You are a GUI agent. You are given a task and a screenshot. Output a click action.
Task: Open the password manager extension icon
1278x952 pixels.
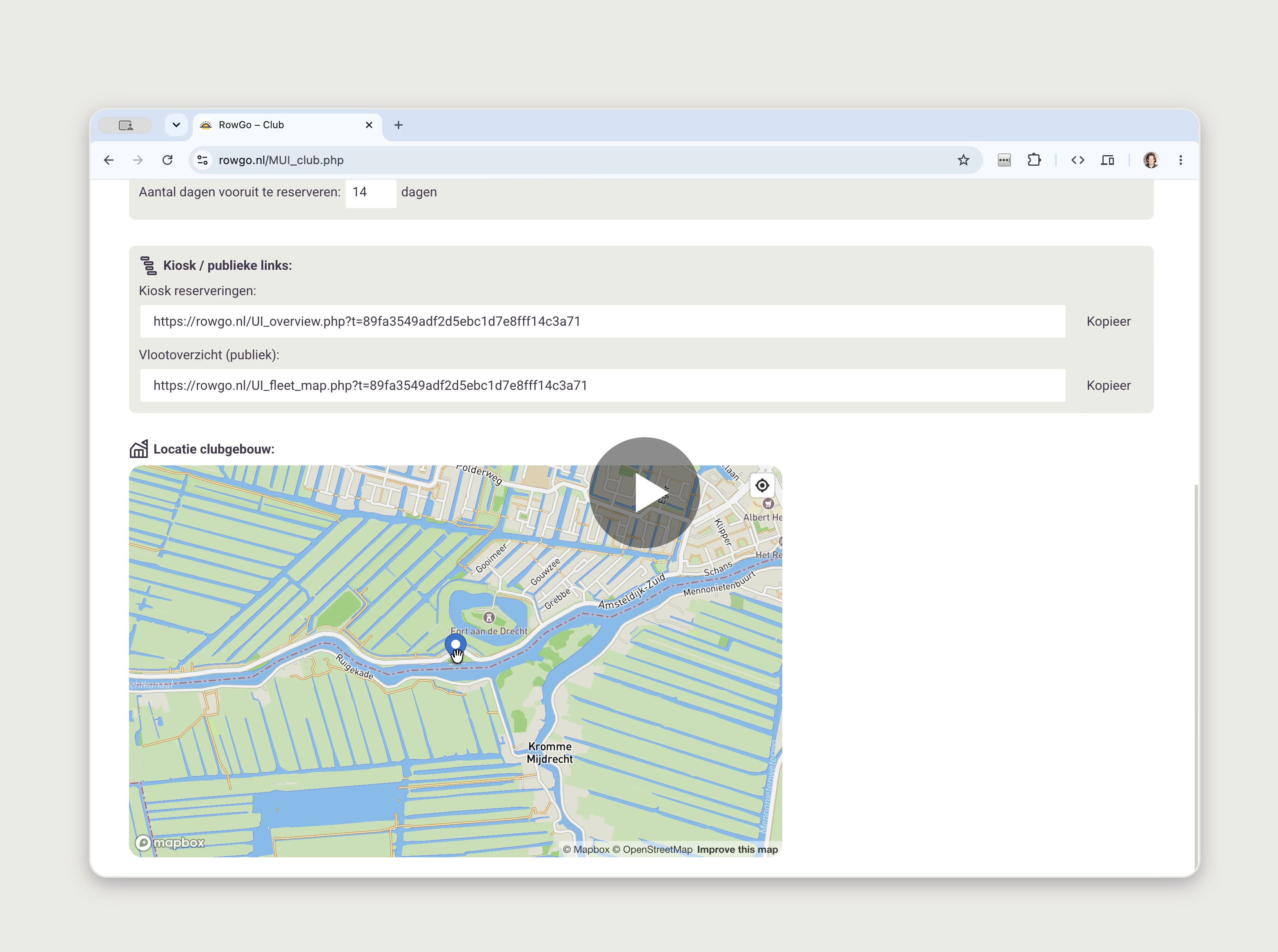[1004, 160]
